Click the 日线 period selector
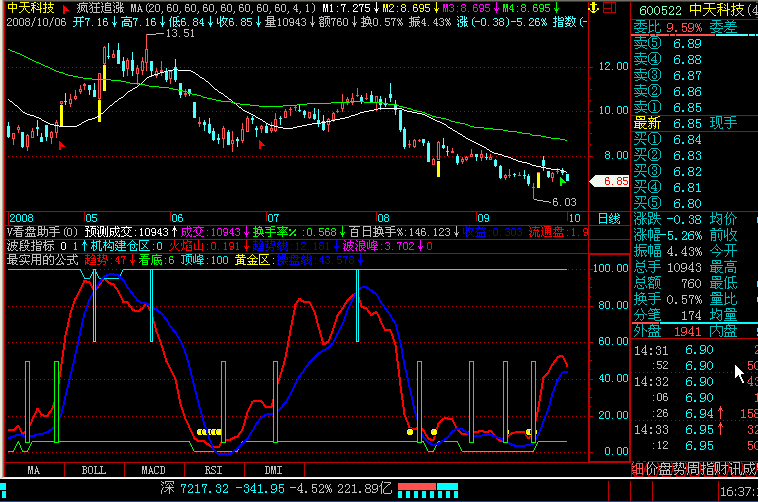This screenshot has height=502, width=758. [609, 219]
